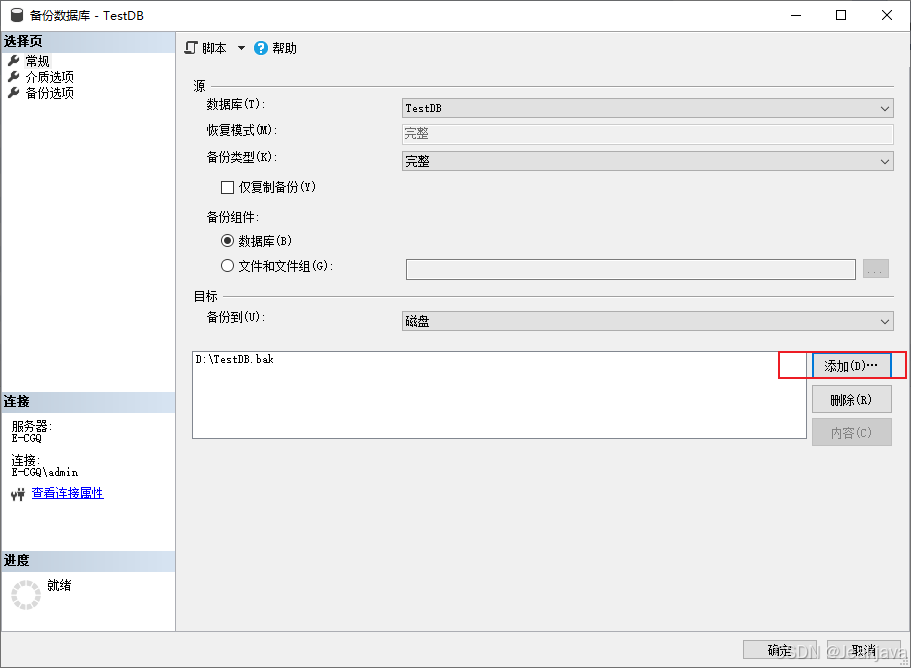The image size is (911, 668).
Task: Open the 查看连接属性 link
Action: 67,493
